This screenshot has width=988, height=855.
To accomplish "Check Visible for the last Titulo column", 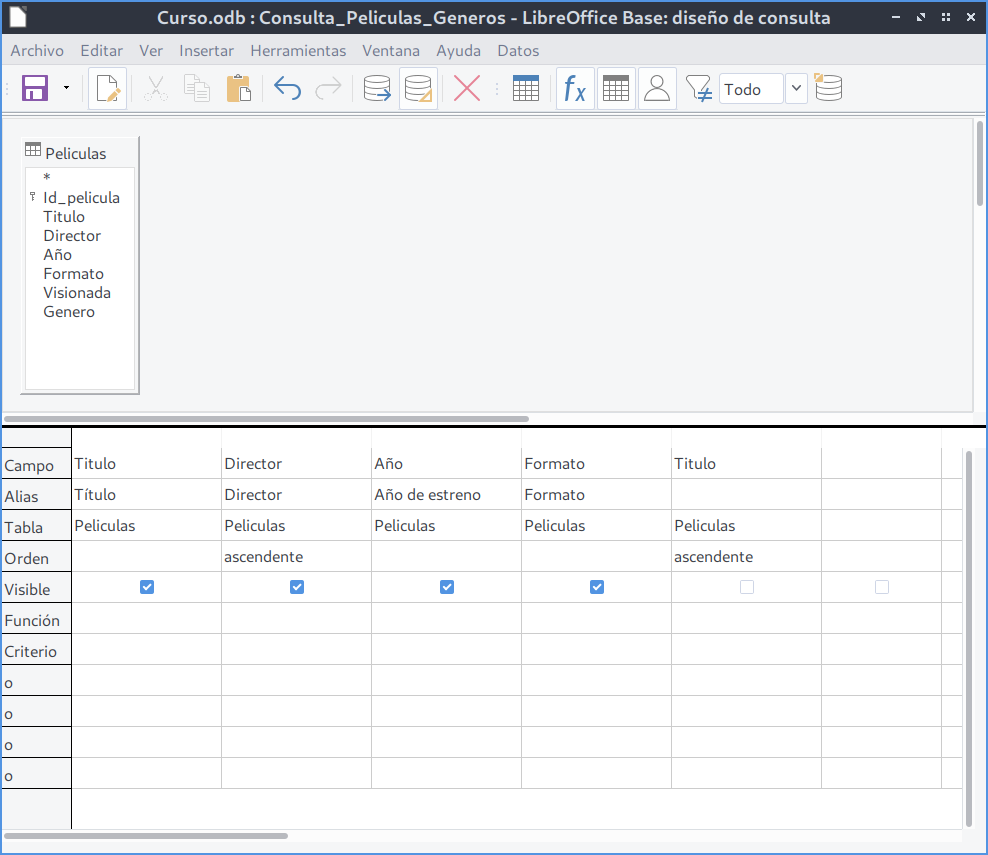I will (x=747, y=588).
